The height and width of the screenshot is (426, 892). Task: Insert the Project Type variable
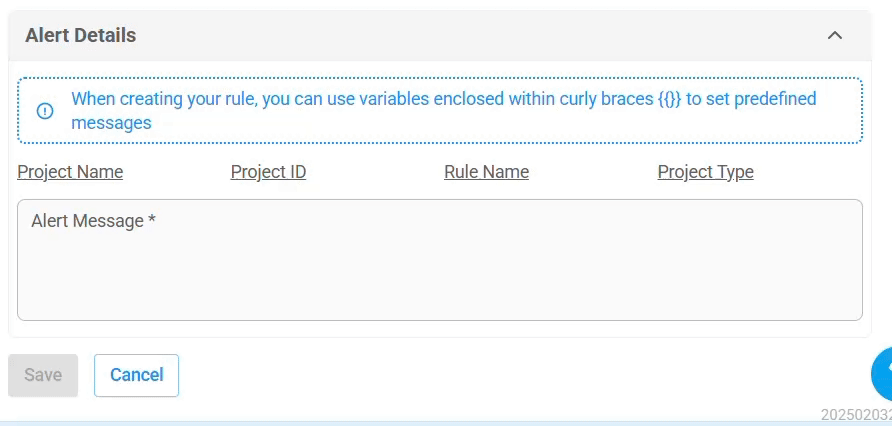pyautogui.click(x=705, y=172)
